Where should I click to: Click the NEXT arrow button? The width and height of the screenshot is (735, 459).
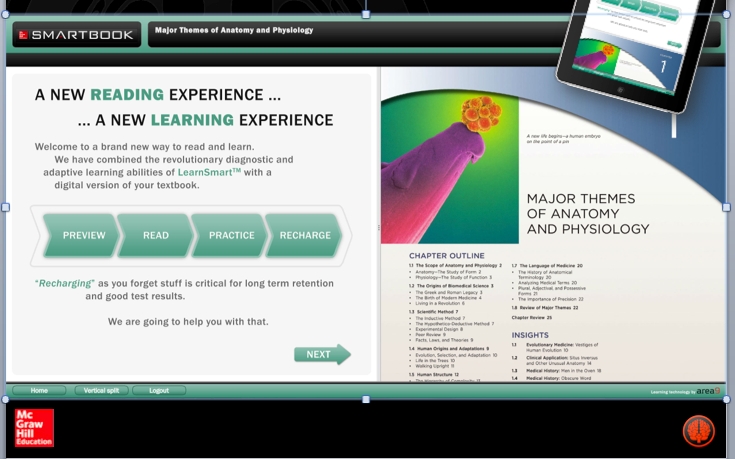(x=322, y=354)
